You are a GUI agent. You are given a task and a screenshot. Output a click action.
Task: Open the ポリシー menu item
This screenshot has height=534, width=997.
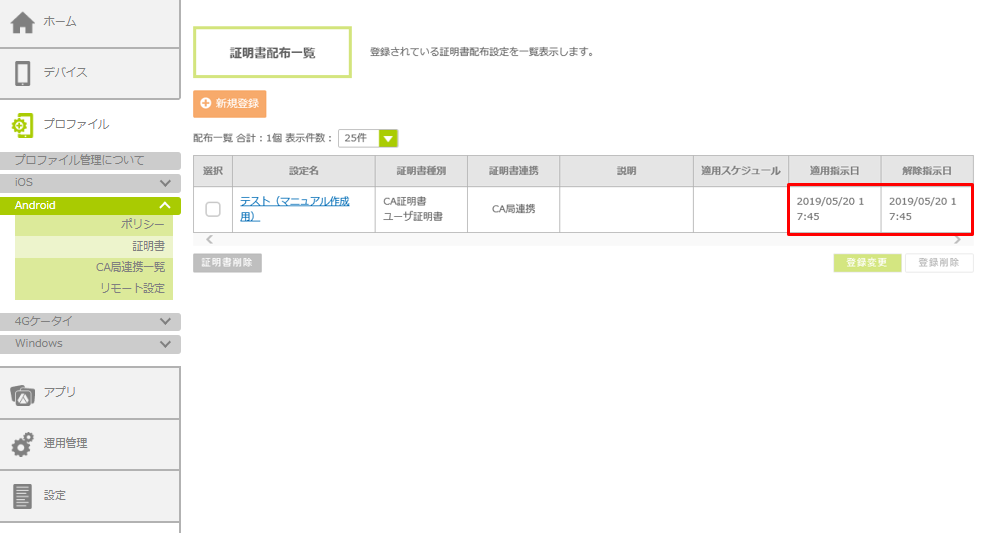[x=142, y=225]
